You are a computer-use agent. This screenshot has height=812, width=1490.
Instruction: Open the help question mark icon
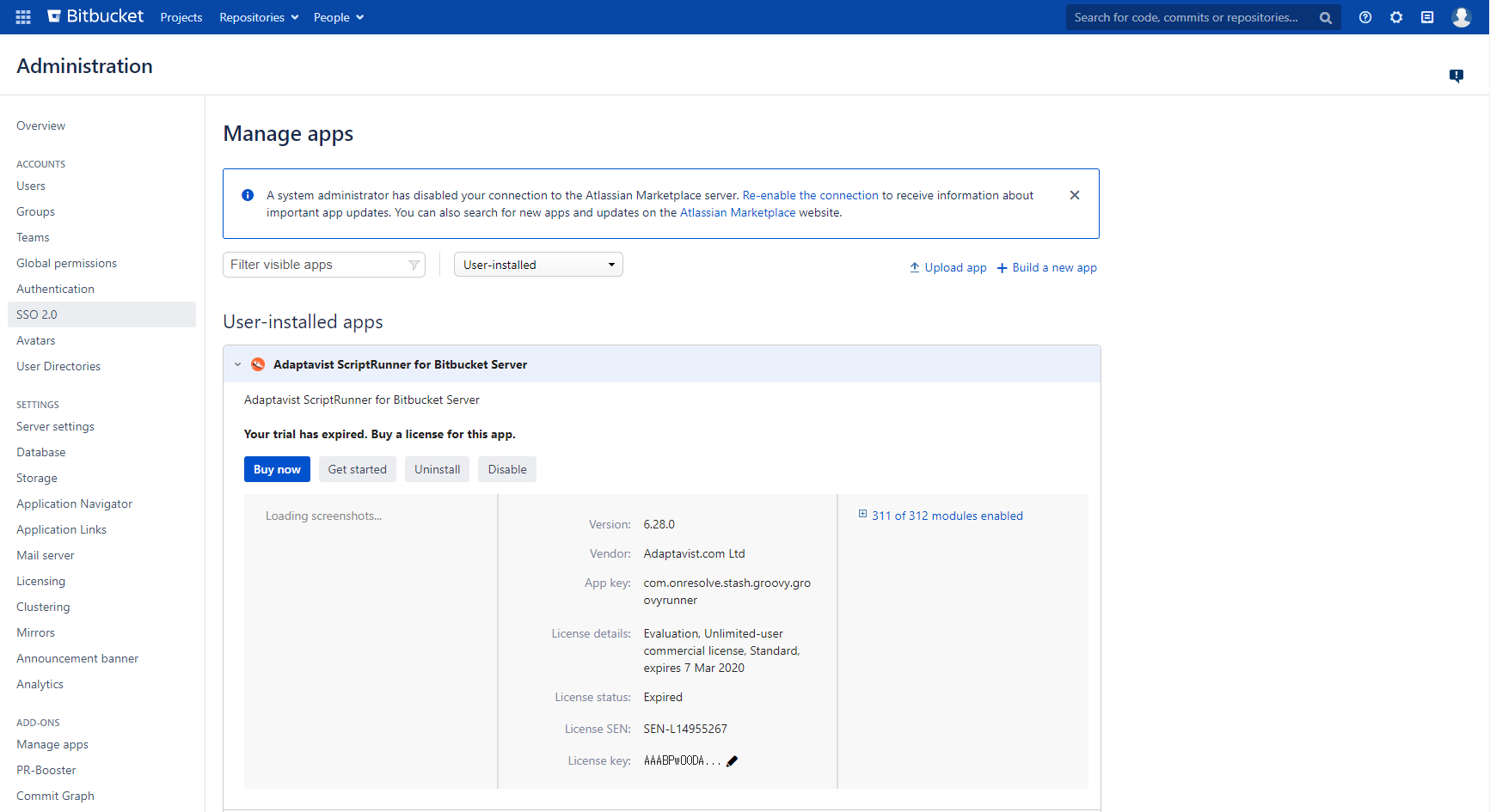[x=1365, y=17]
